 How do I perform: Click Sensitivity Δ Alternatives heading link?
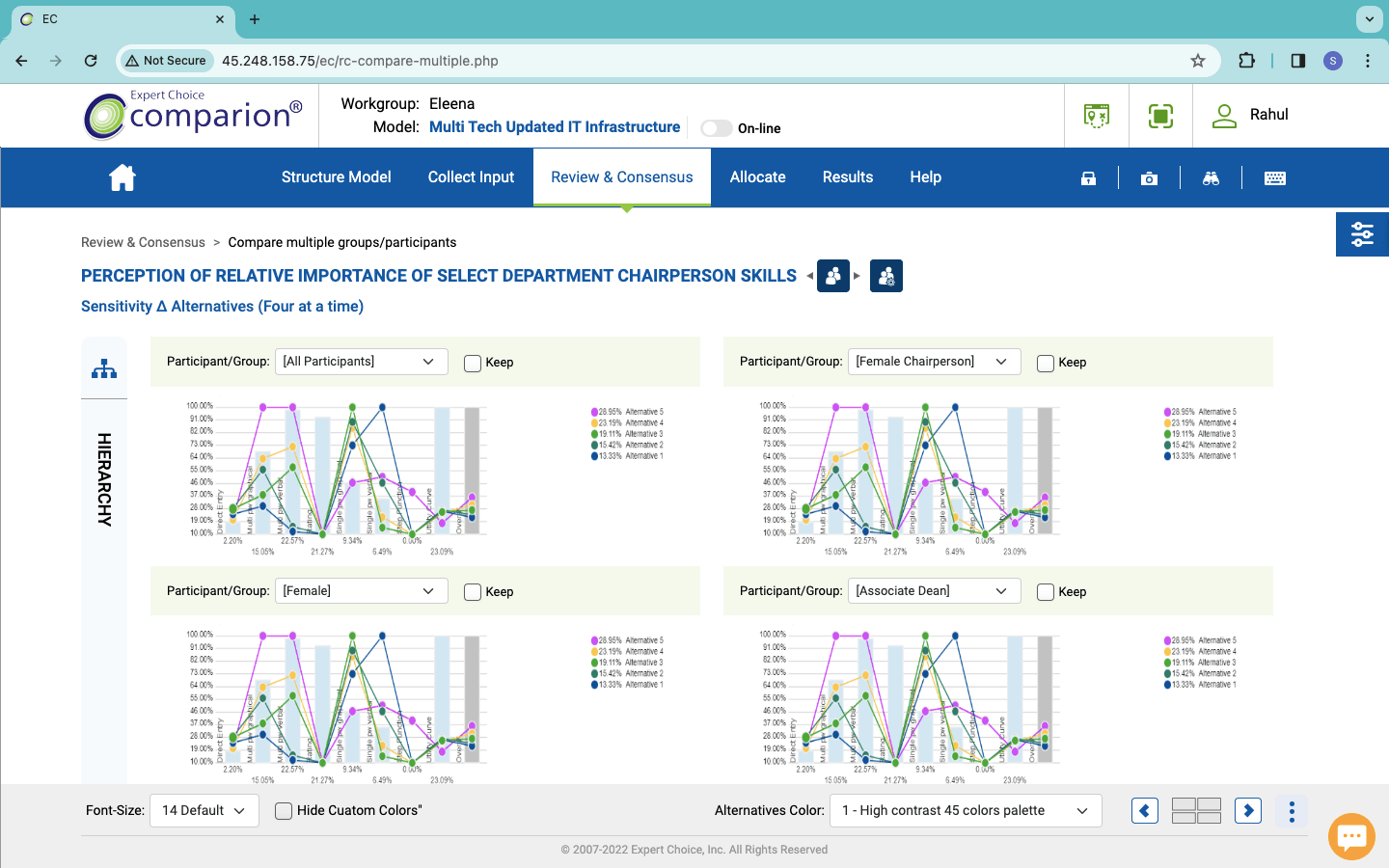(x=222, y=307)
